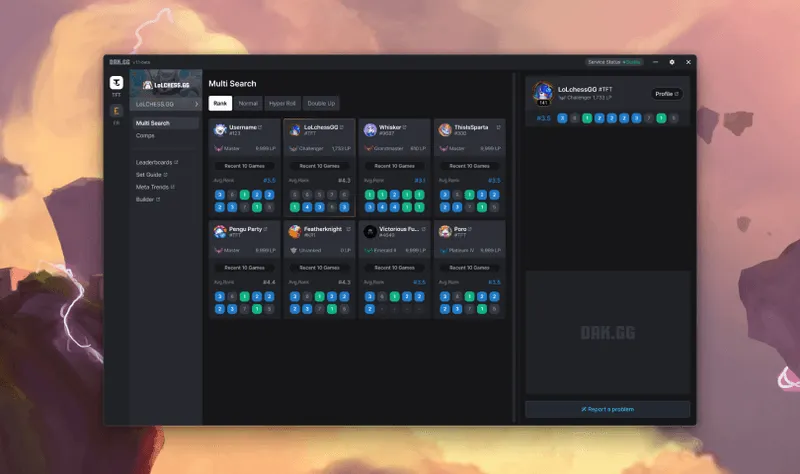Switch to the Double Up tab
Image resolution: width=800 pixels, height=474 pixels.
coord(321,103)
